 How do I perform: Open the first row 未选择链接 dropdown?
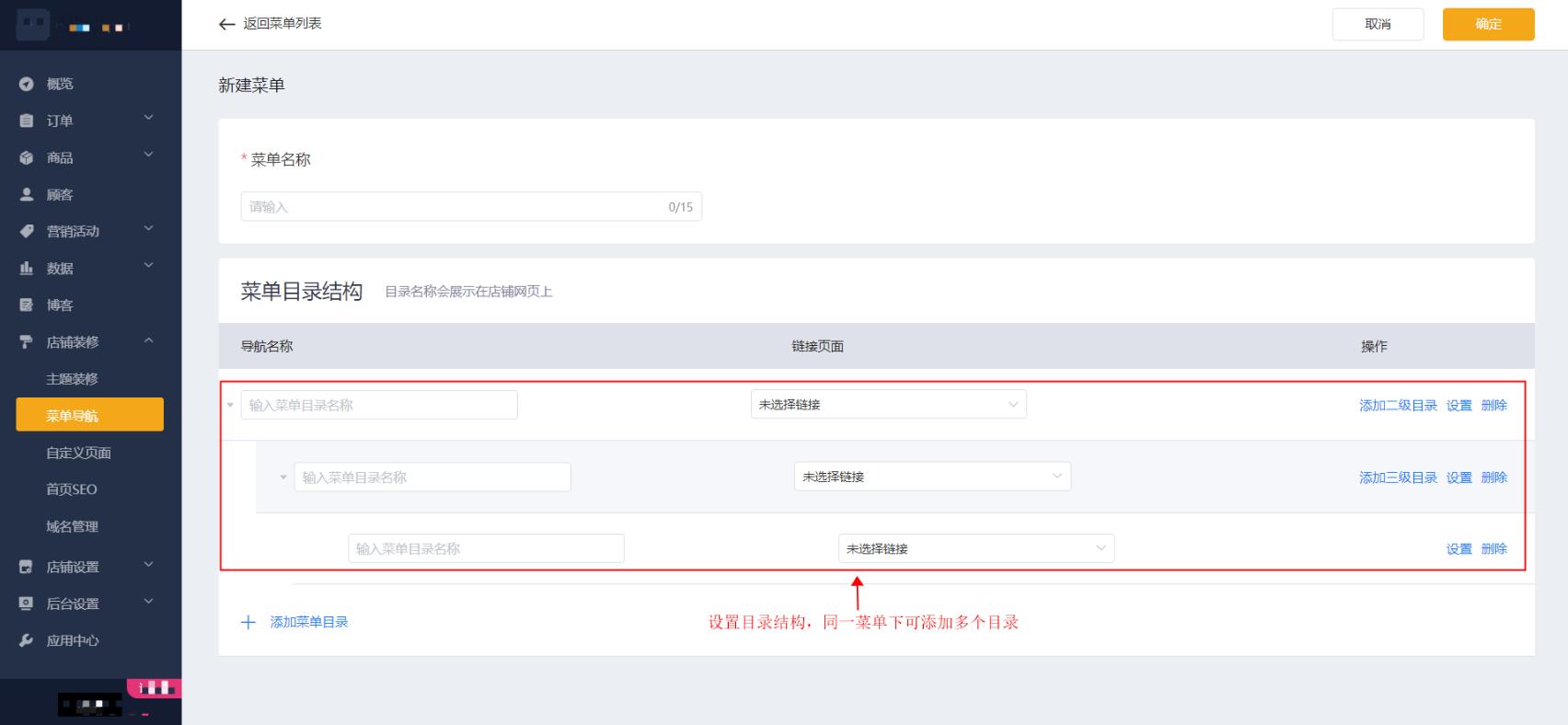888,405
